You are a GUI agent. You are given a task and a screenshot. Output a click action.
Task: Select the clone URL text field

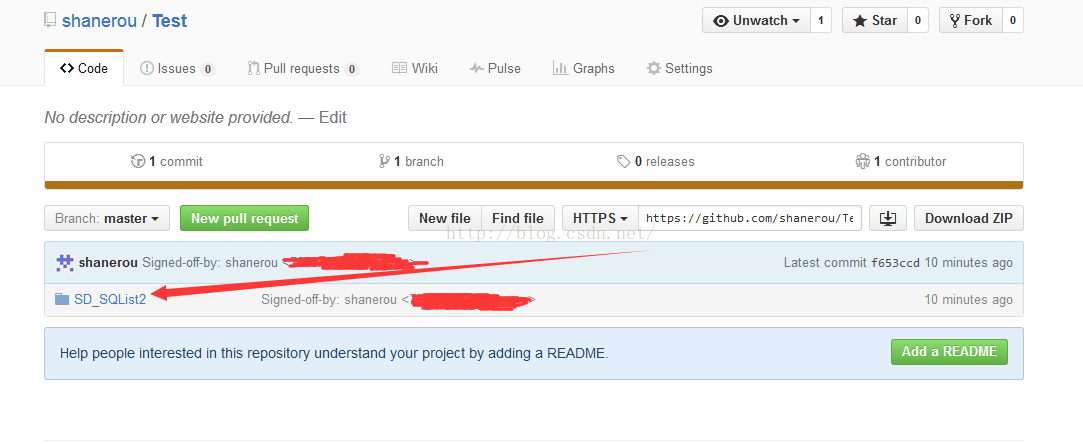[750, 218]
